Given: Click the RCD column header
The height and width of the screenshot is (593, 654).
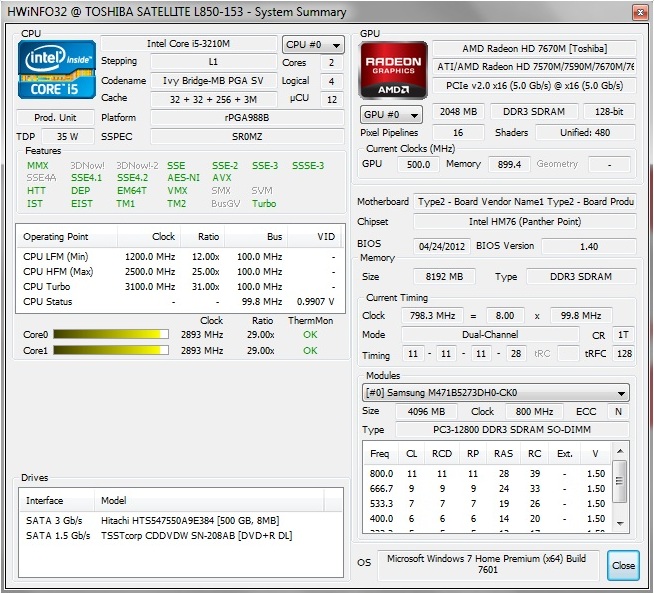Looking at the screenshot, I should [442, 453].
